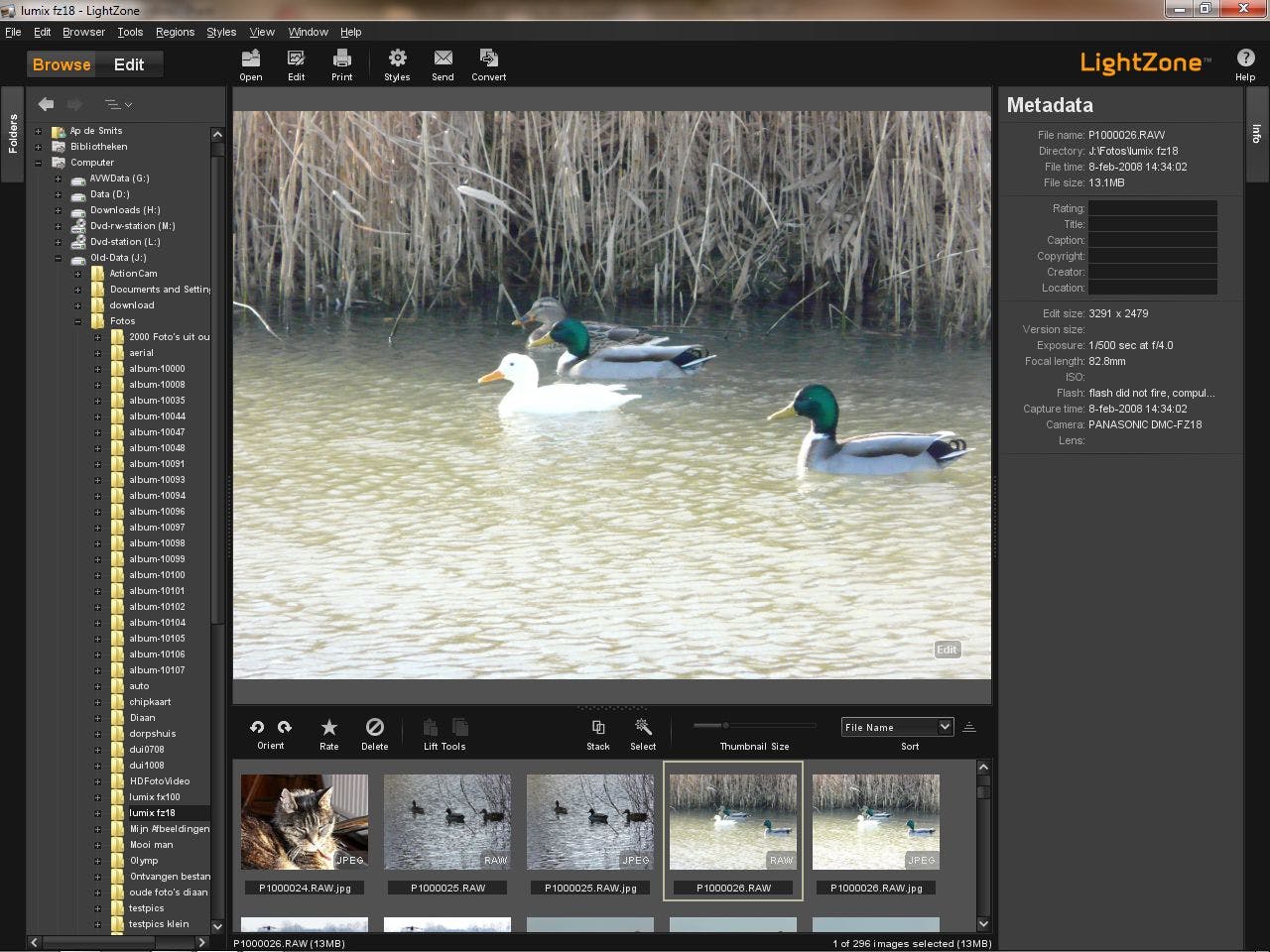Select thumbnail P1000025.RAW.jpg
The image size is (1270, 952).
[x=590, y=822]
